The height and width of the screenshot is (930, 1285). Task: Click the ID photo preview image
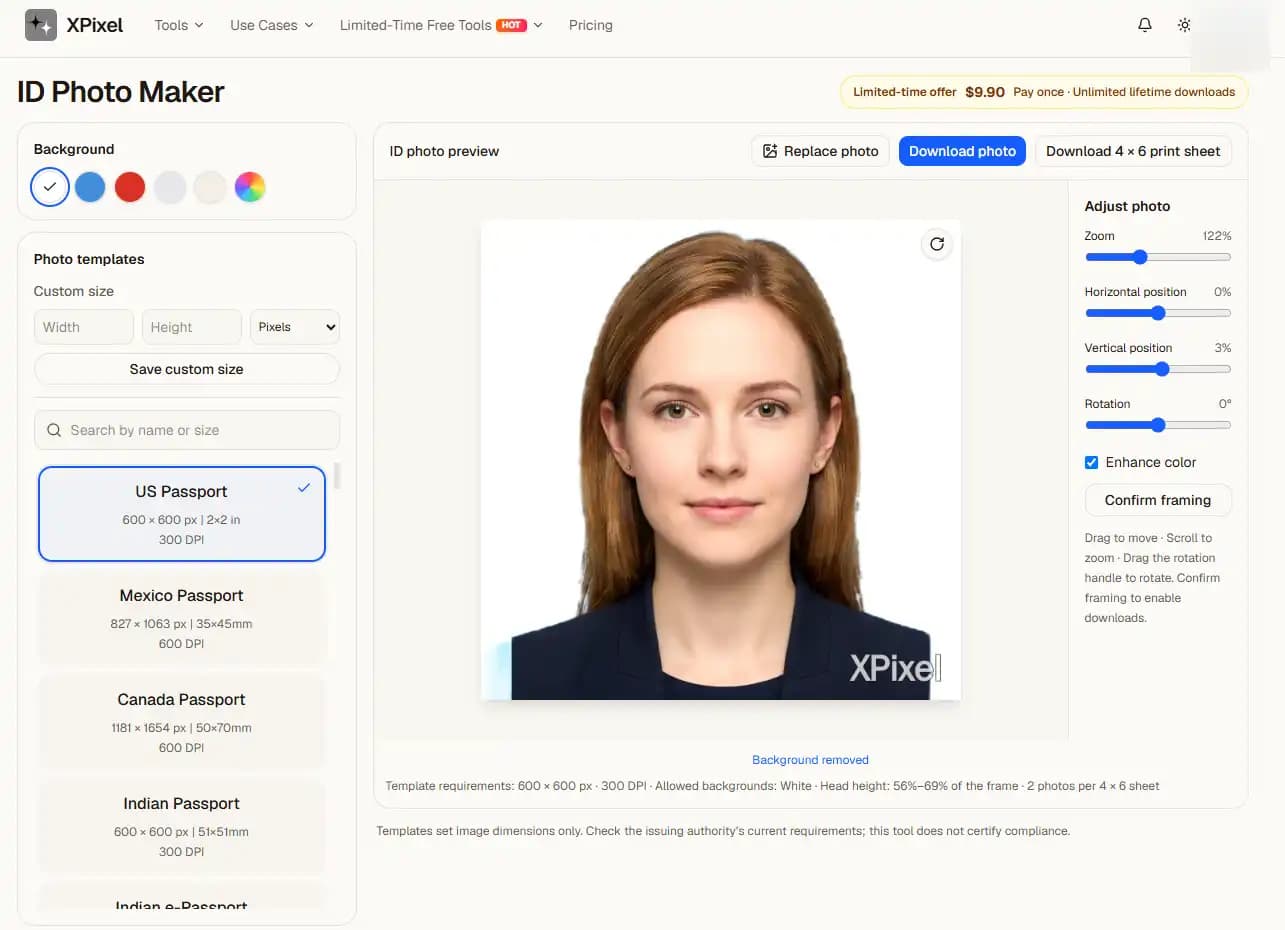[x=721, y=460]
